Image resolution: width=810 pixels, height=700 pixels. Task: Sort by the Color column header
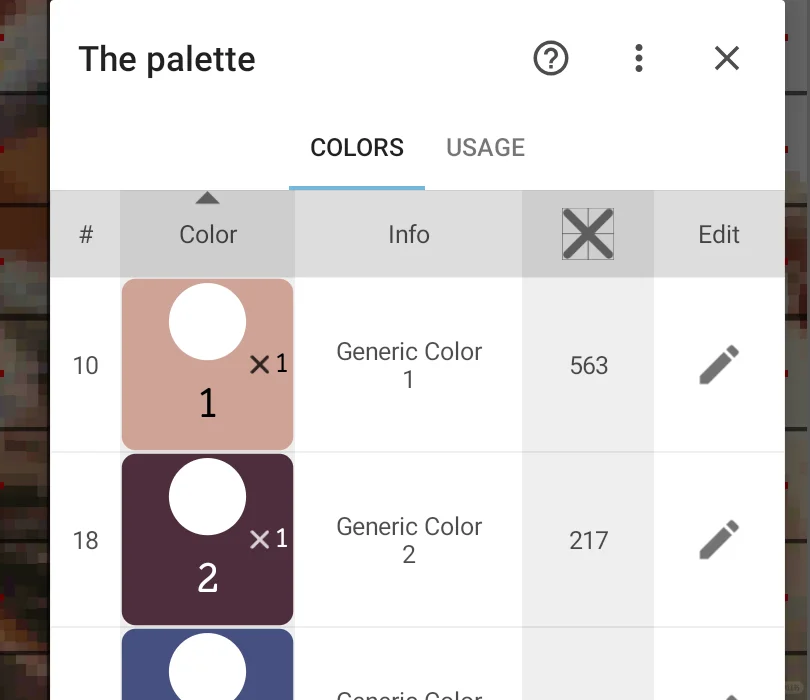[208, 235]
